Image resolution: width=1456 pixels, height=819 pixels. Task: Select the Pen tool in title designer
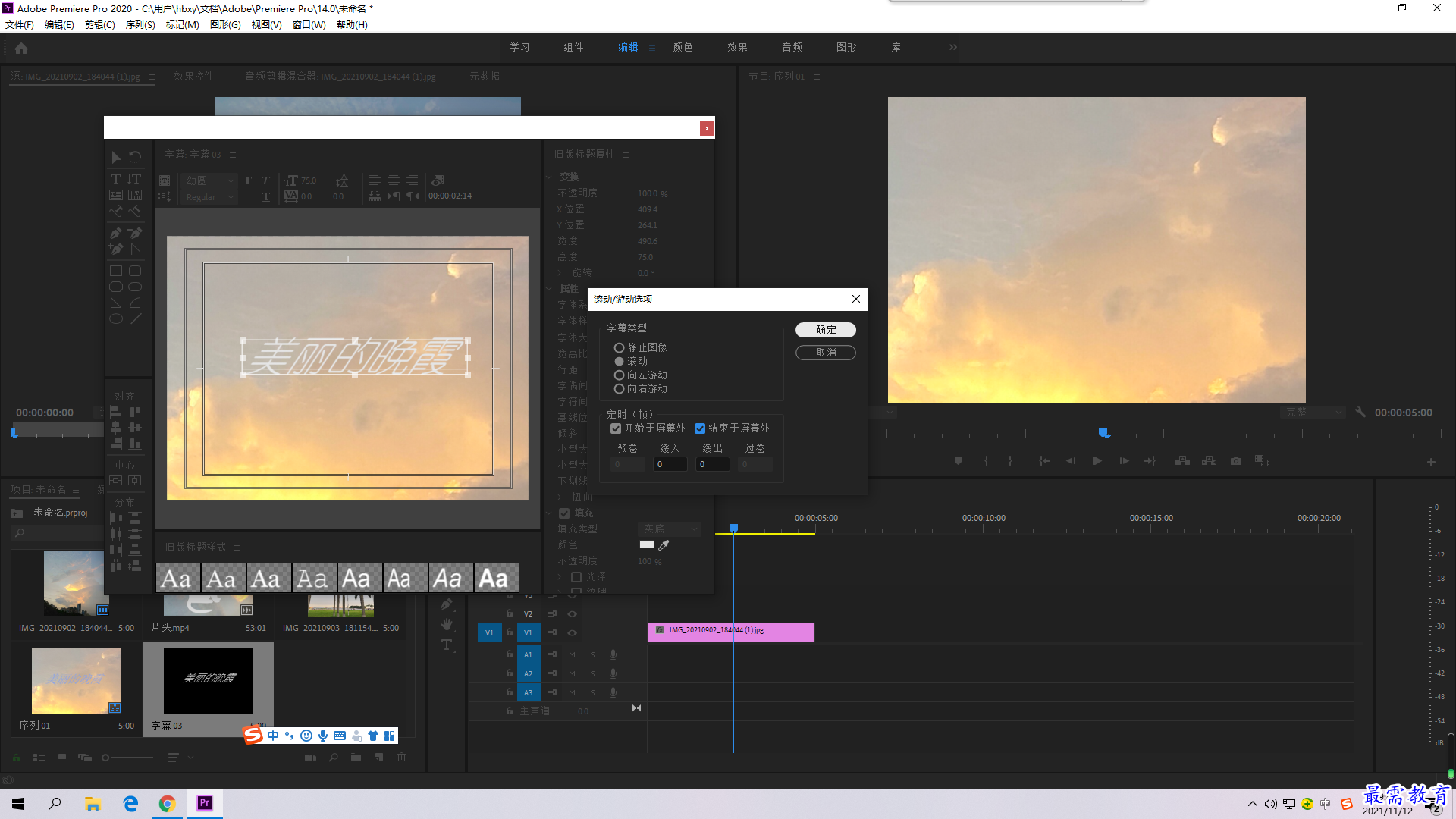tap(116, 233)
